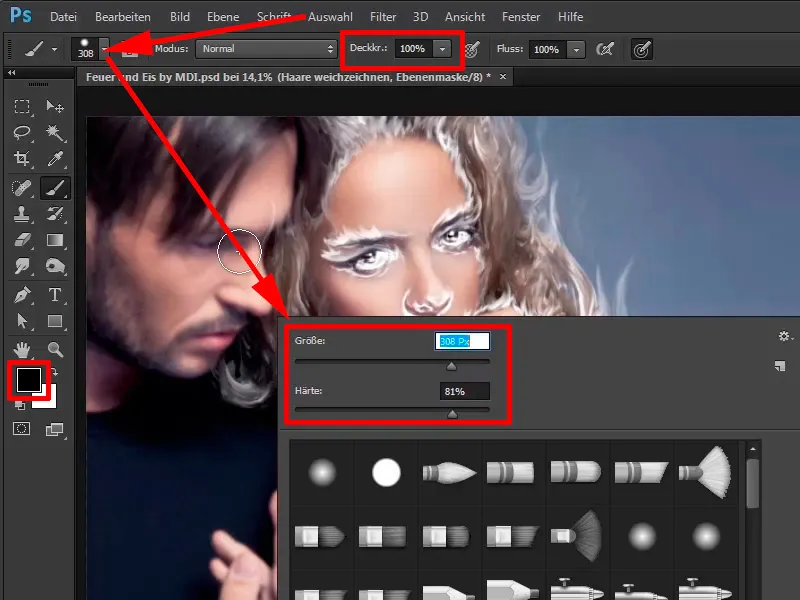The image size is (800, 600).
Task: Change the screen mode
Action: [x=55, y=429]
